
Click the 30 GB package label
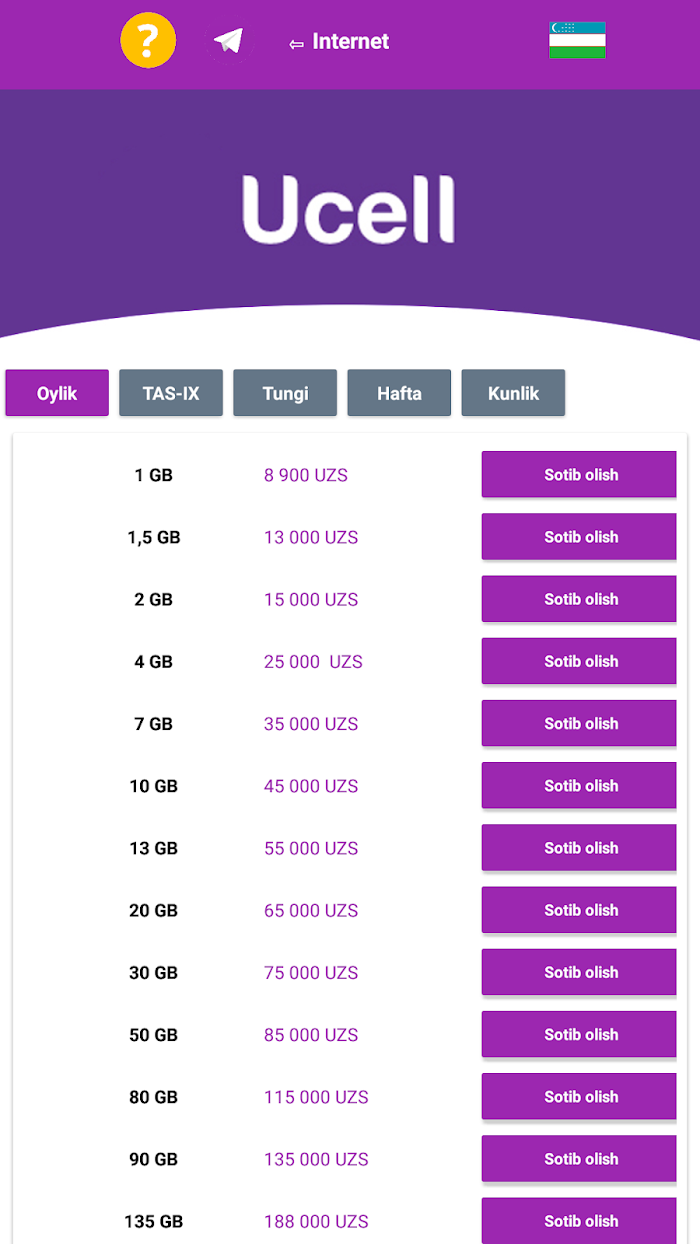click(153, 972)
